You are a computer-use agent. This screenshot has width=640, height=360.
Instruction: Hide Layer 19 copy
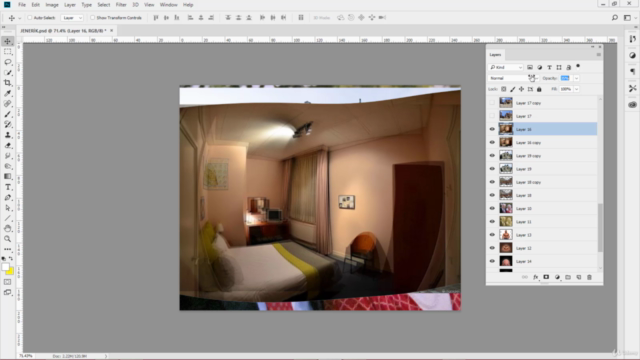click(x=492, y=156)
